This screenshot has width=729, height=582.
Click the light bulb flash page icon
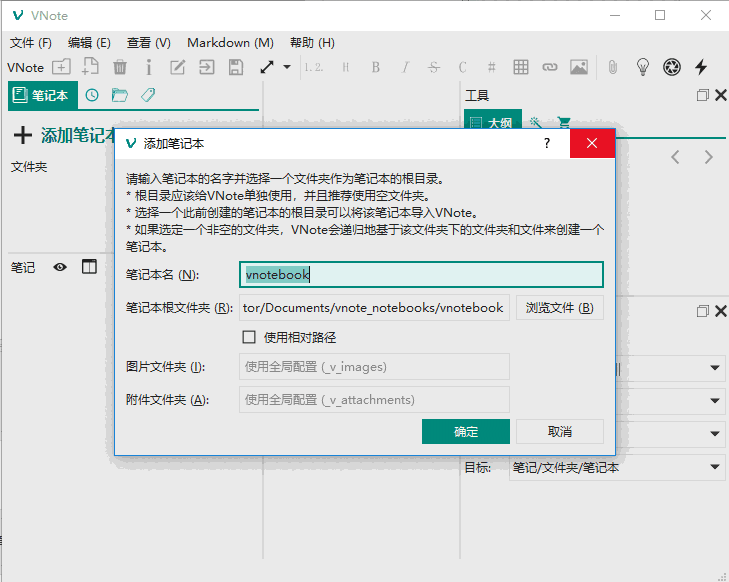[x=643, y=67]
